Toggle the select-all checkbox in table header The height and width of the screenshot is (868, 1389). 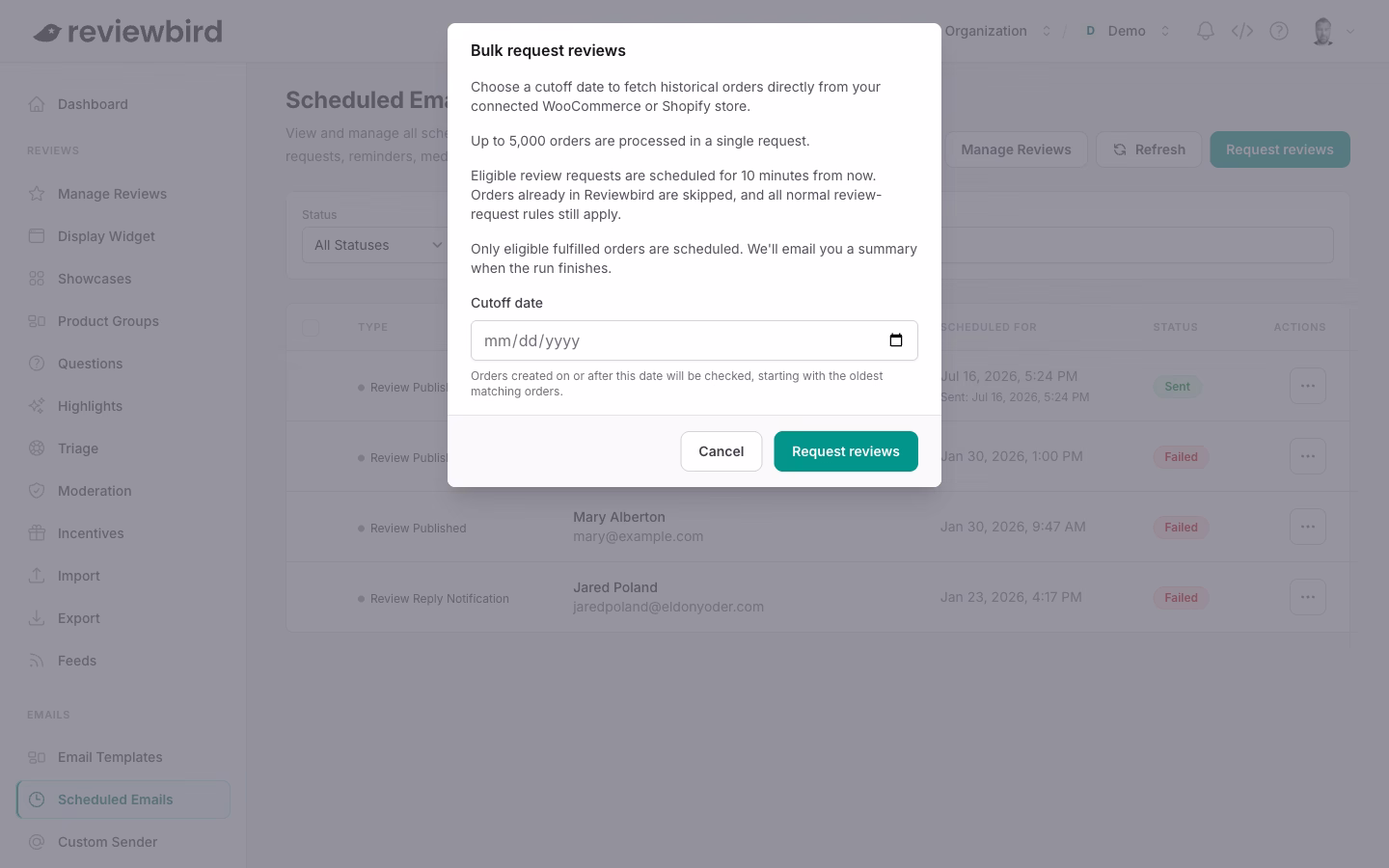click(311, 328)
